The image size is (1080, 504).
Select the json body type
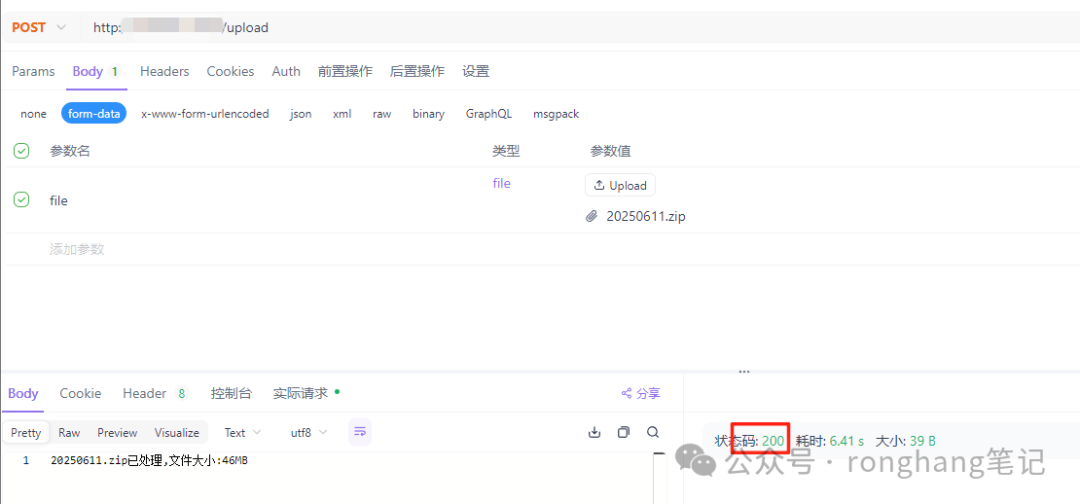pyautogui.click(x=300, y=114)
